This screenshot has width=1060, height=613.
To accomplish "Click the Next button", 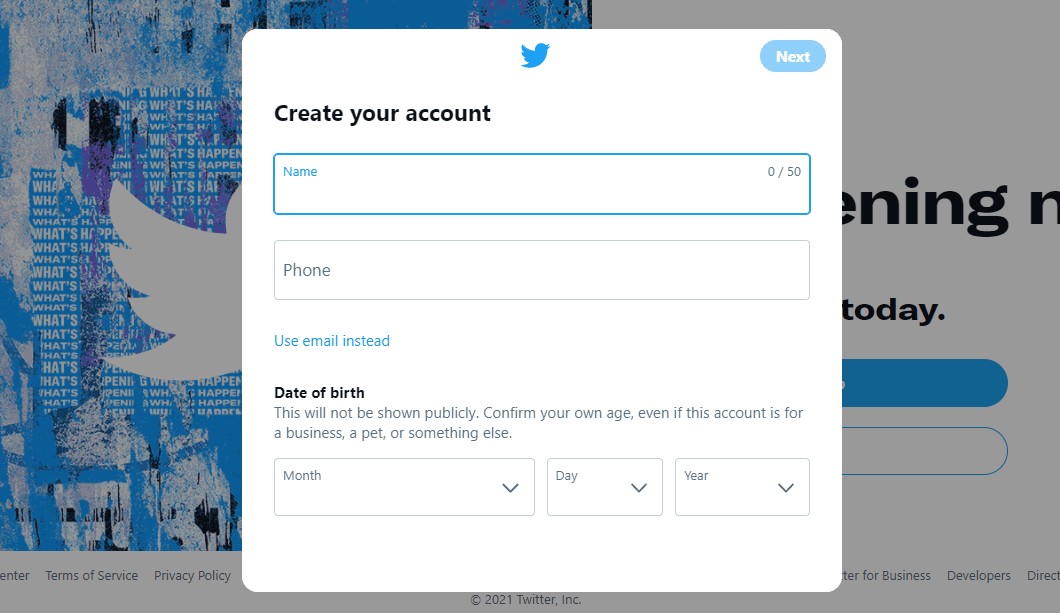I will click(x=792, y=56).
